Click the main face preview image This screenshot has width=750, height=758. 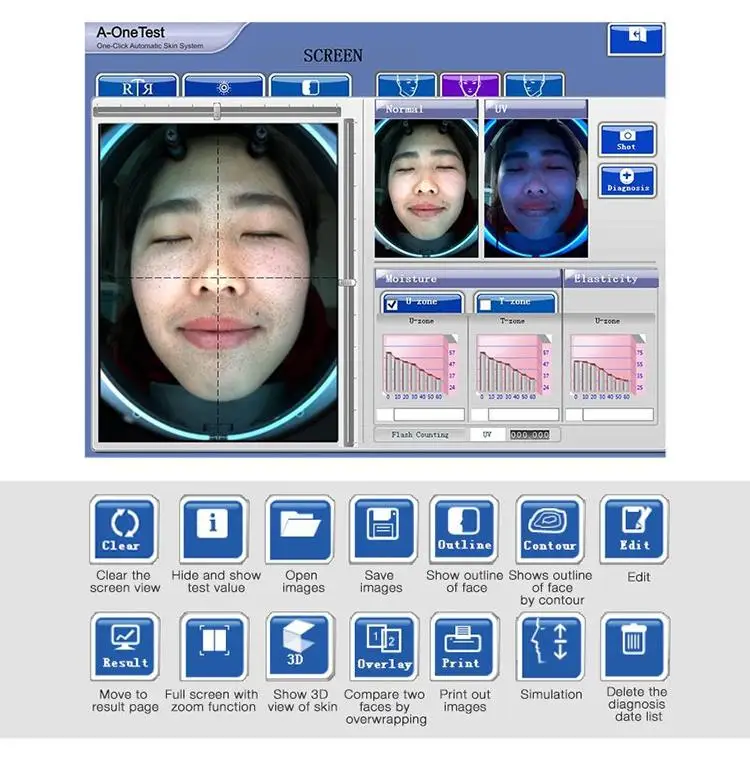pyautogui.click(x=218, y=282)
